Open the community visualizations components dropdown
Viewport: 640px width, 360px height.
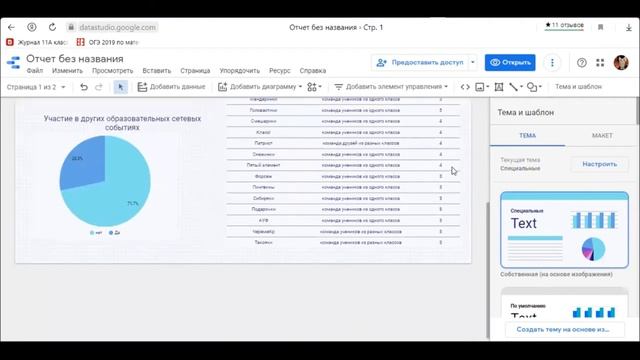point(314,87)
